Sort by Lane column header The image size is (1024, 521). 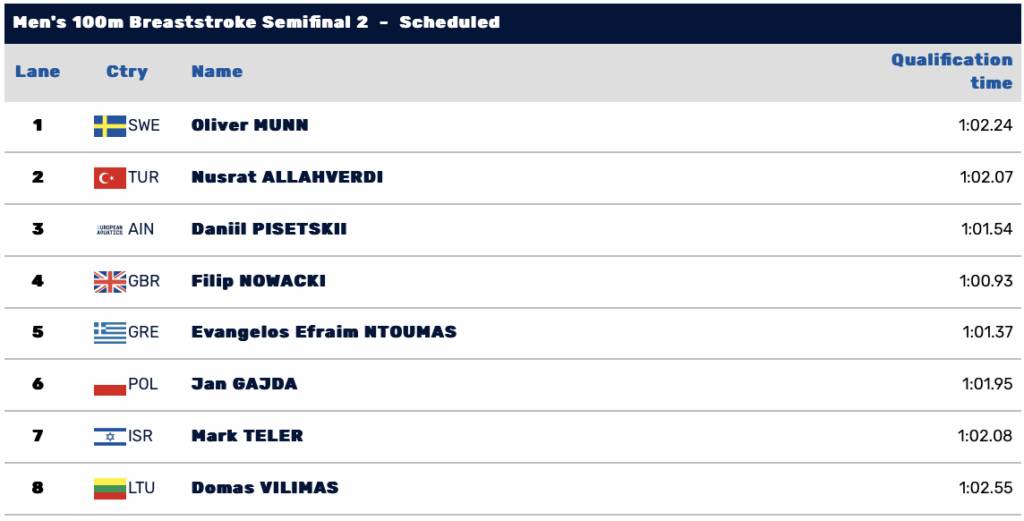click(38, 72)
